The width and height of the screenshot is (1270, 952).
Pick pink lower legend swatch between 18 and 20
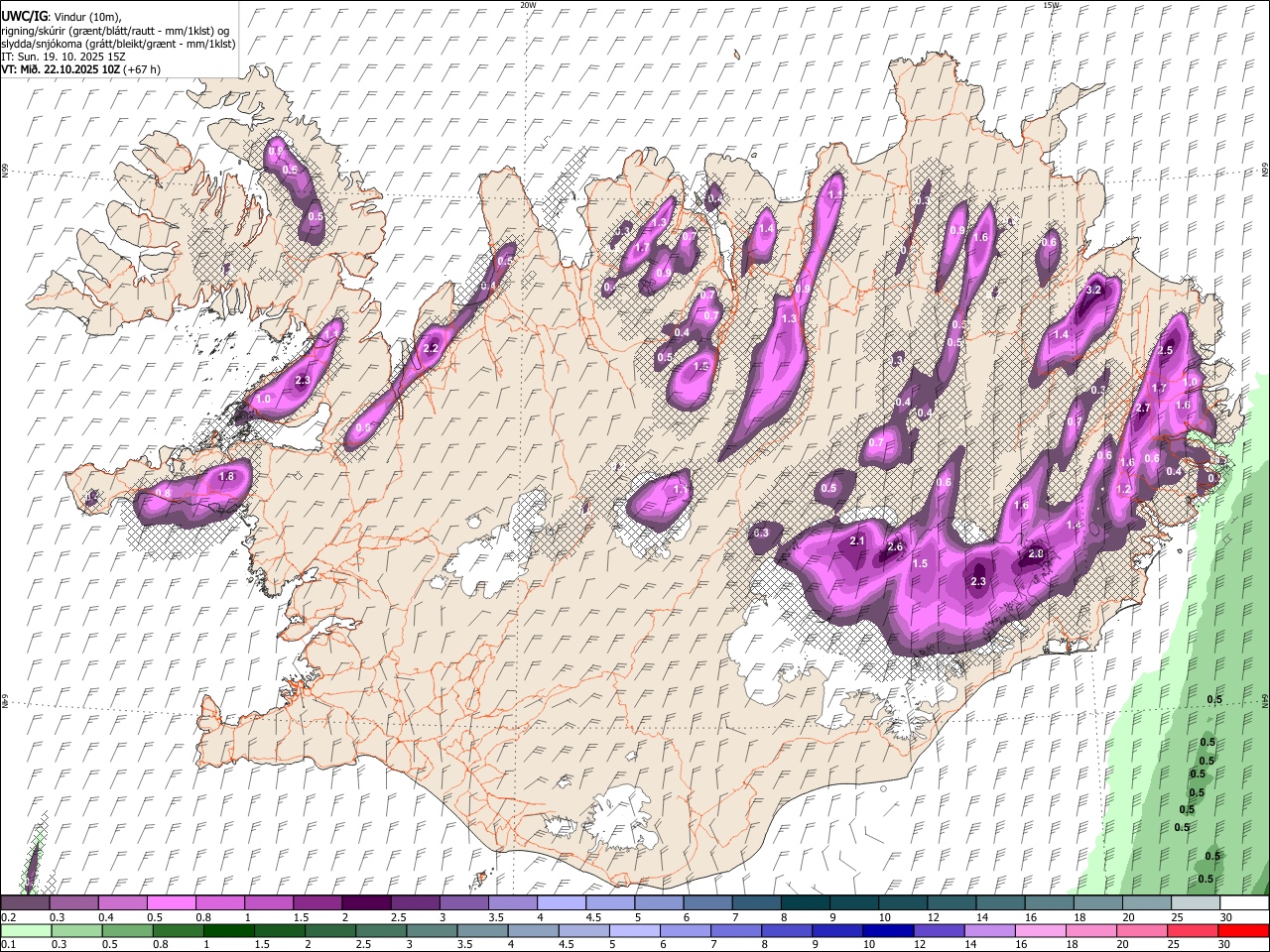pos(1091,930)
